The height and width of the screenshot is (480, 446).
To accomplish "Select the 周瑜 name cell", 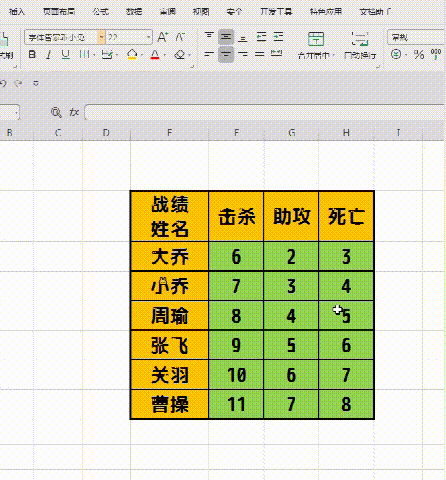I will [169, 316].
